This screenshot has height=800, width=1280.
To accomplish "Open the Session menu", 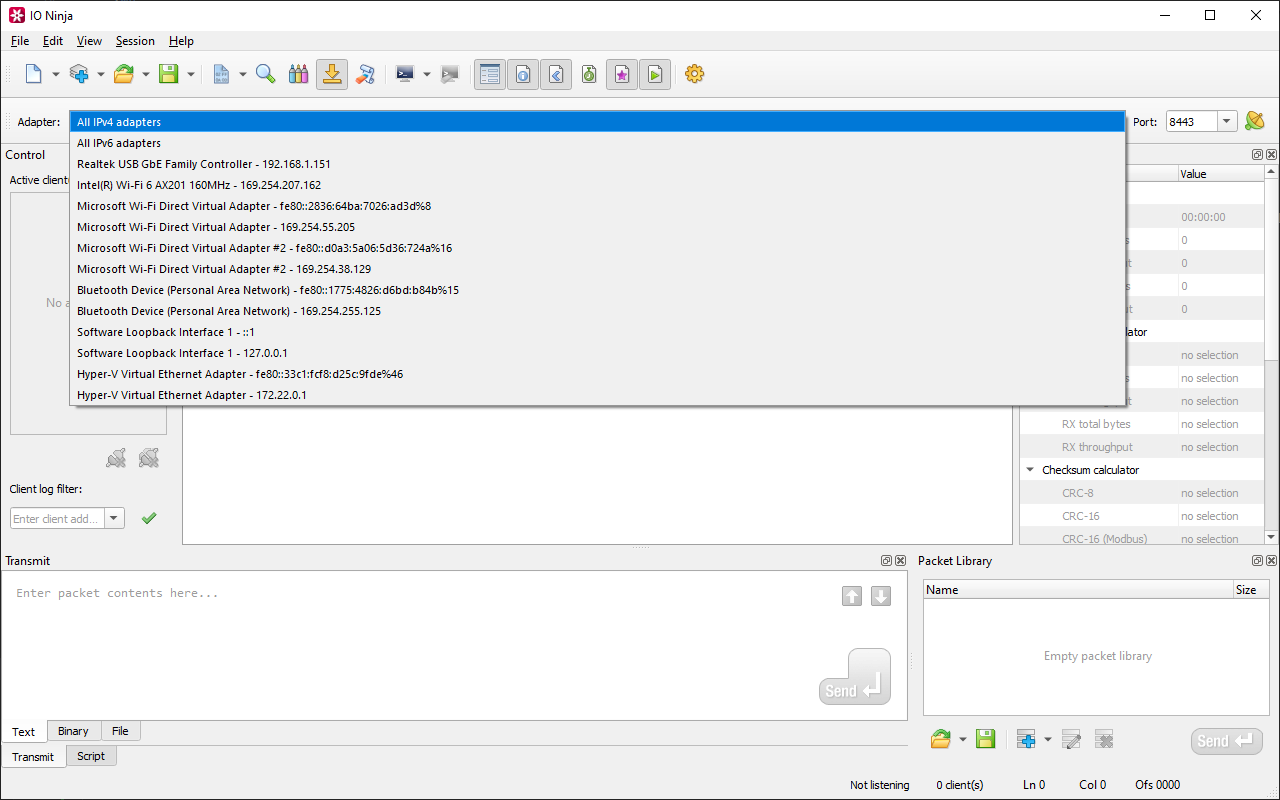I will click(x=135, y=41).
